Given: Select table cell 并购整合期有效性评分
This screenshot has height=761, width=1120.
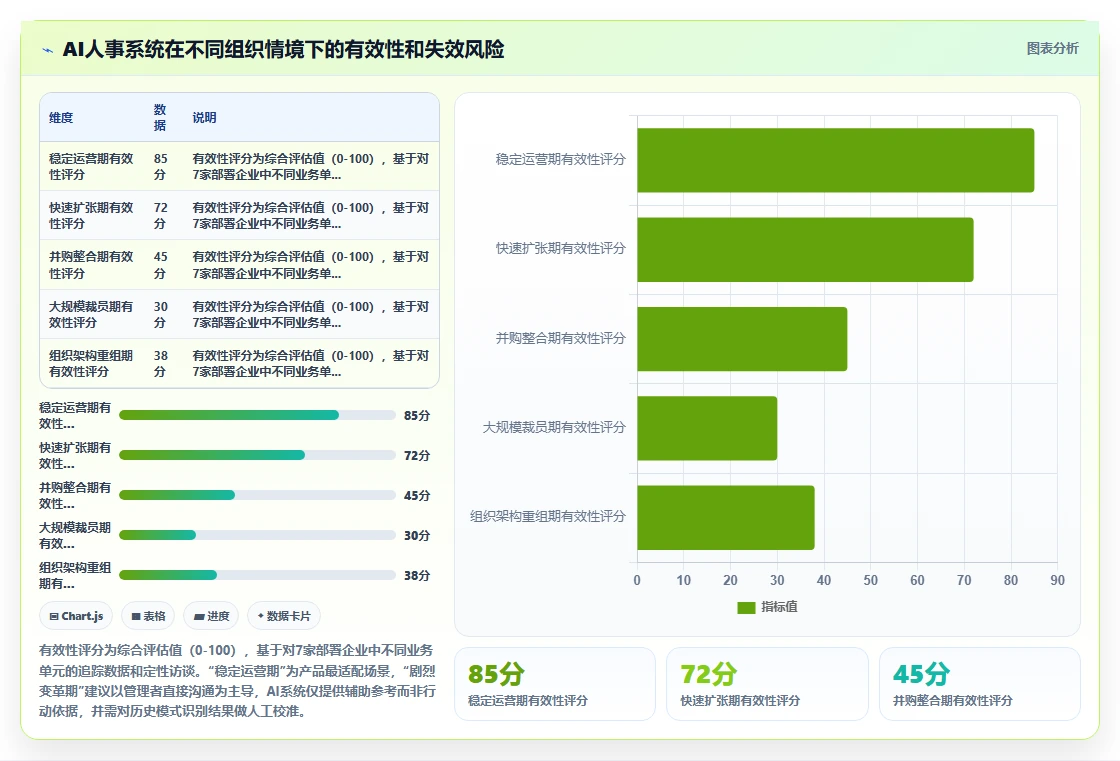Looking at the screenshot, I should click(x=91, y=265).
